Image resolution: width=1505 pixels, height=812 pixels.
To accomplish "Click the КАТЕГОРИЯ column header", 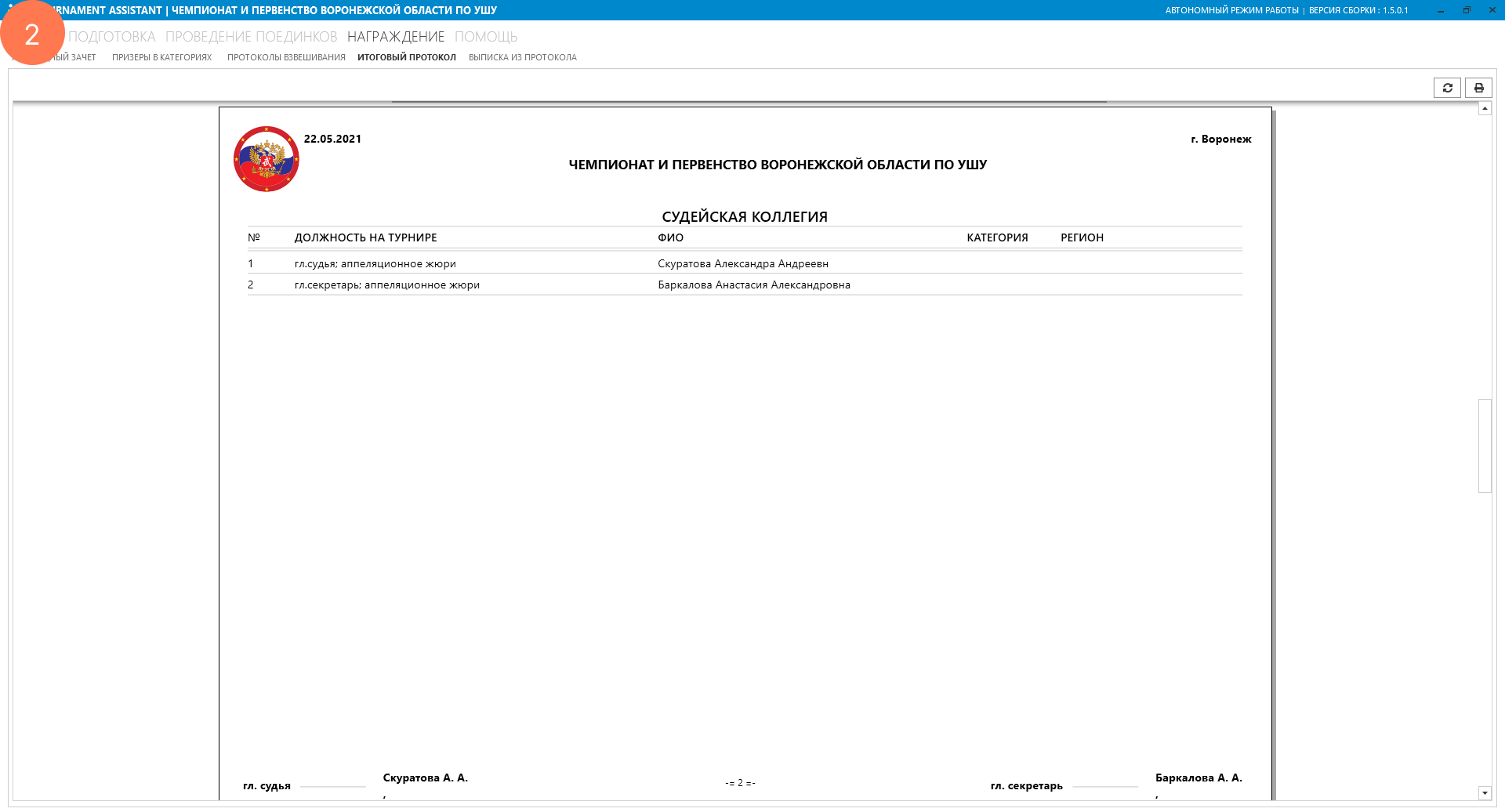I will point(997,237).
